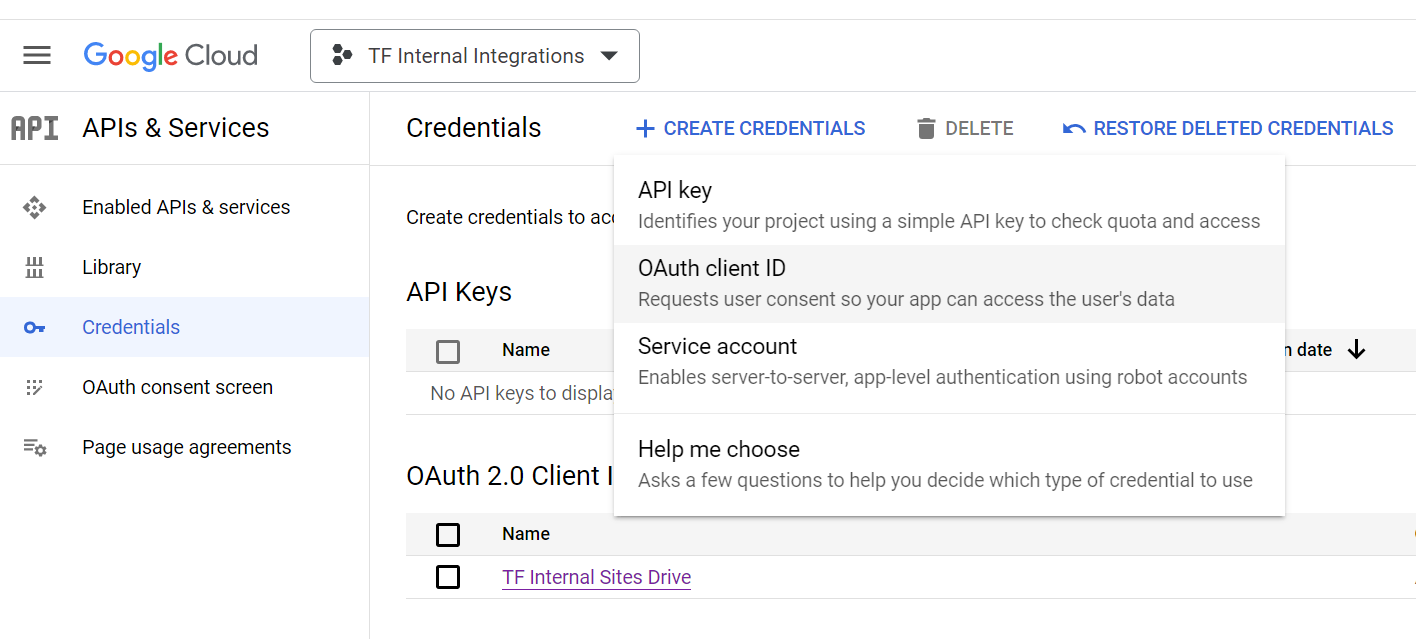Screen dimensions: 1416x639
Task: Click the Credentials page title
Action: point(474,128)
